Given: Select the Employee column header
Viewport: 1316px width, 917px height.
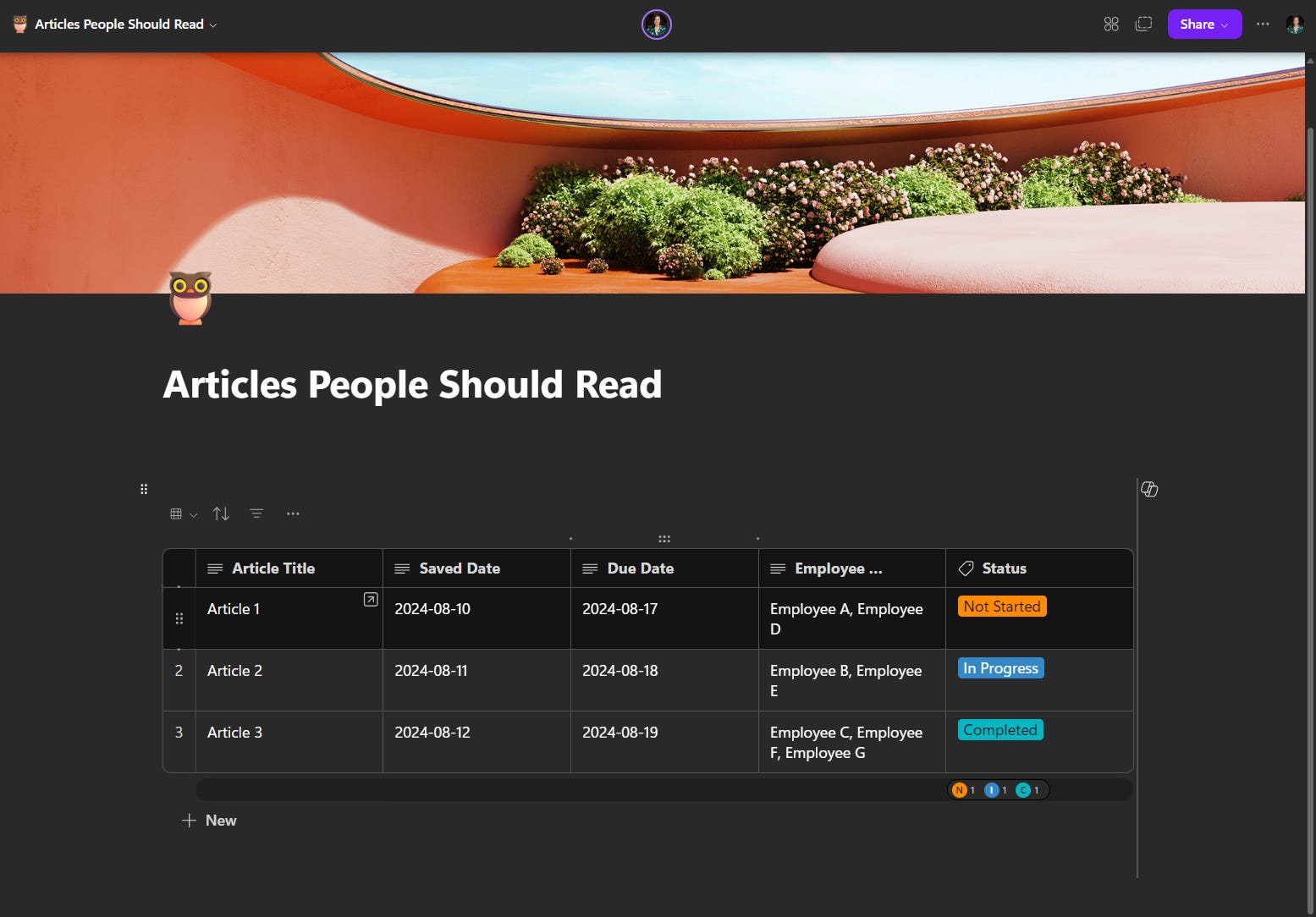Looking at the screenshot, I should click(x=851, y=568).
